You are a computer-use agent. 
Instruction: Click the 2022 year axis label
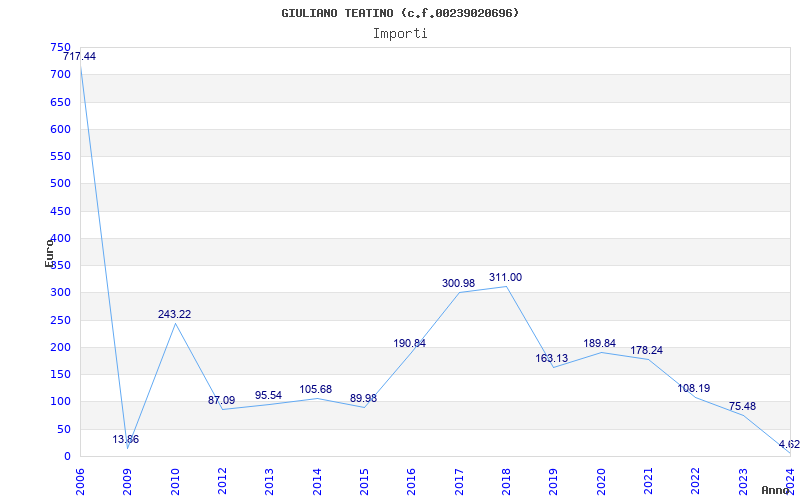(x=696, y=481)
